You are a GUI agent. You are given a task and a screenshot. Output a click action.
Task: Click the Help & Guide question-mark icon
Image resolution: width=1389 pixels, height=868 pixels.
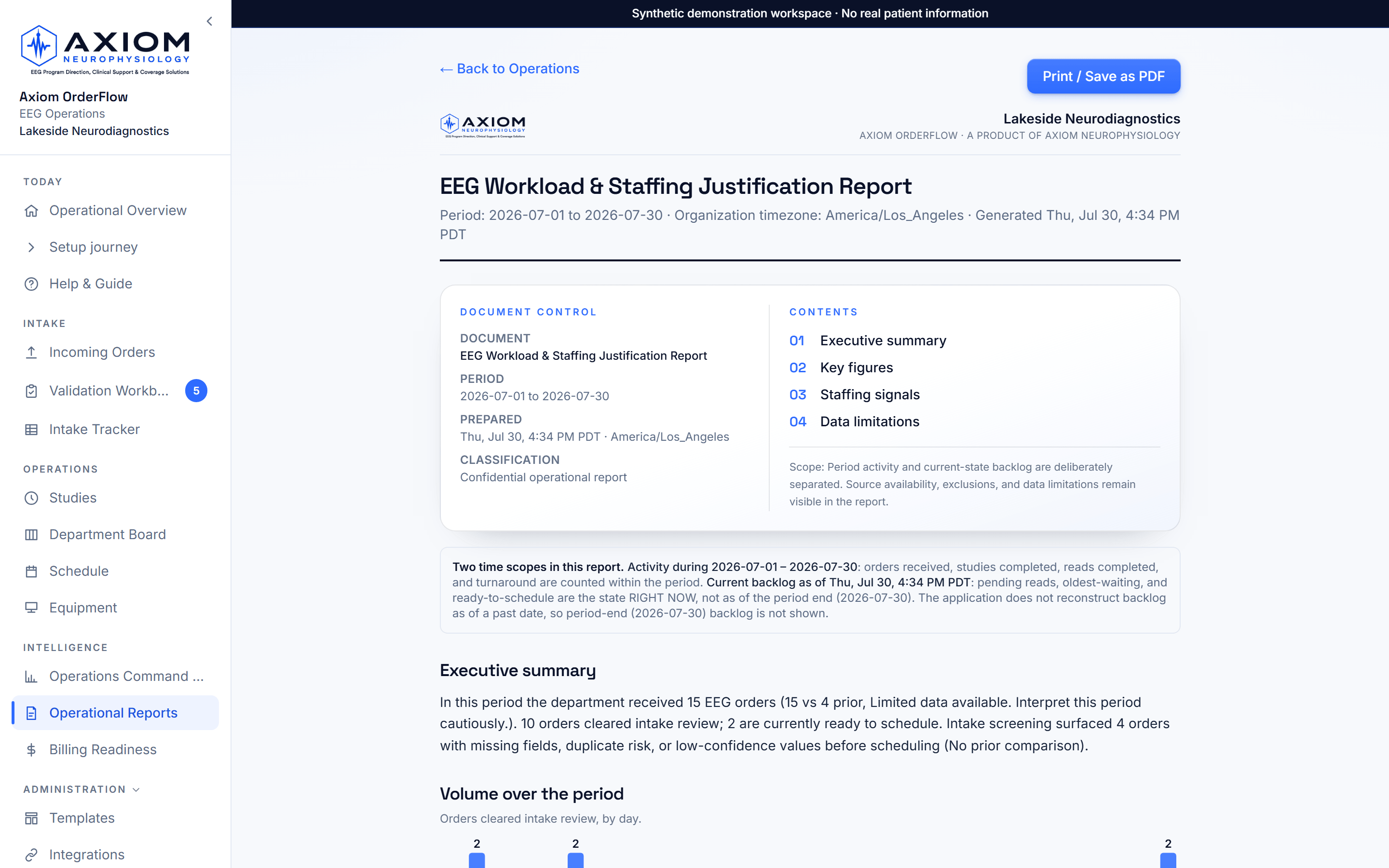pyautogui.click(x=31, y=284)
